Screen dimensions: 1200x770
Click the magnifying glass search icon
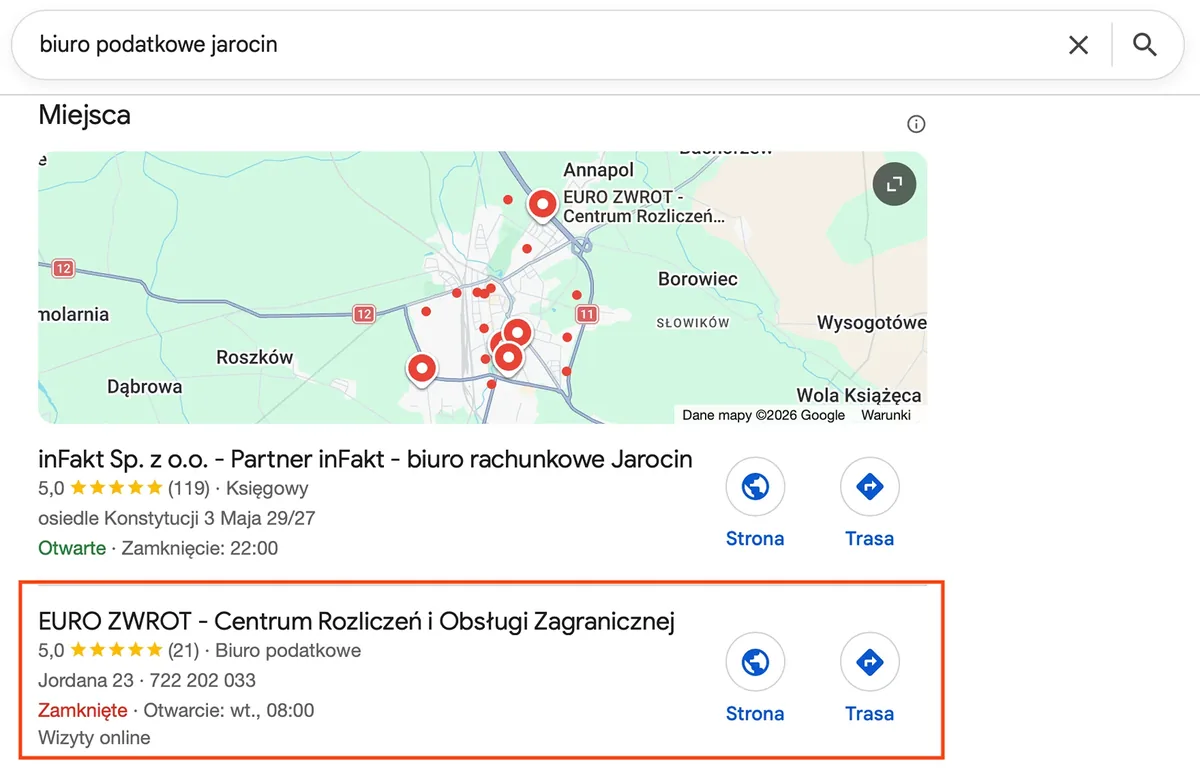(x=1145, y=45)
